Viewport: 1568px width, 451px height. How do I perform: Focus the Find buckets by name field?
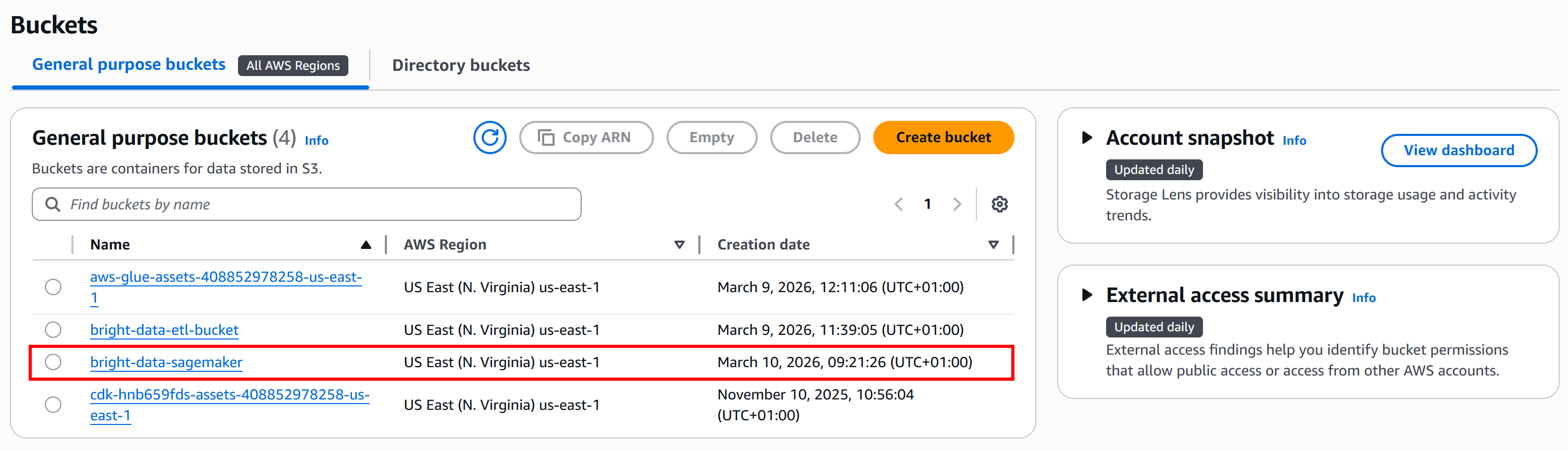coord(307,205)
